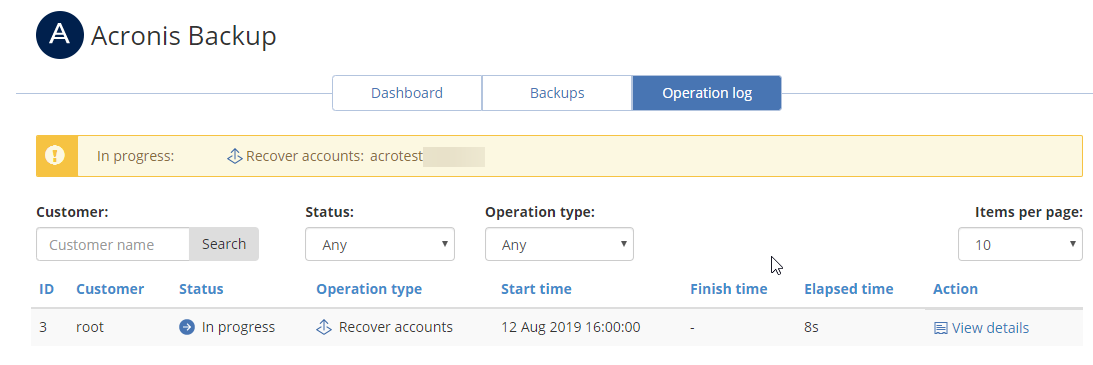Sort by the ID column header
The width and height of the screenshot is (1093, 365).
click(47, 289)
